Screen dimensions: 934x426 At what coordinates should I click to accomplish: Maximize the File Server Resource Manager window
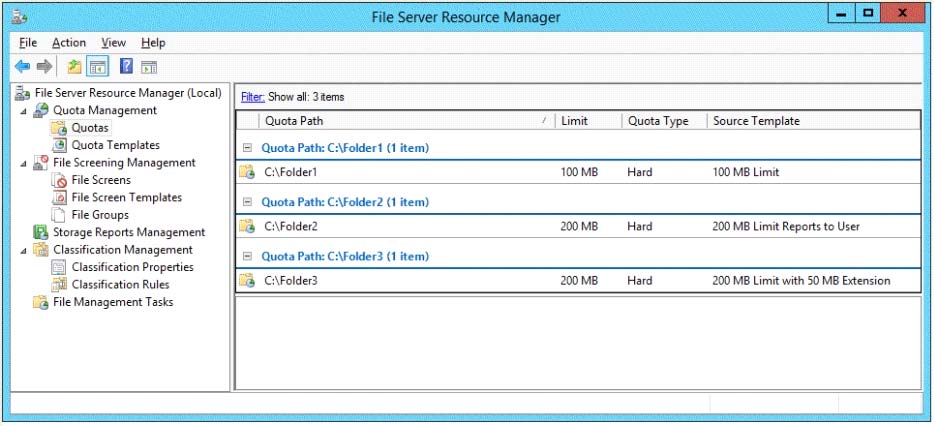[868, 13]
